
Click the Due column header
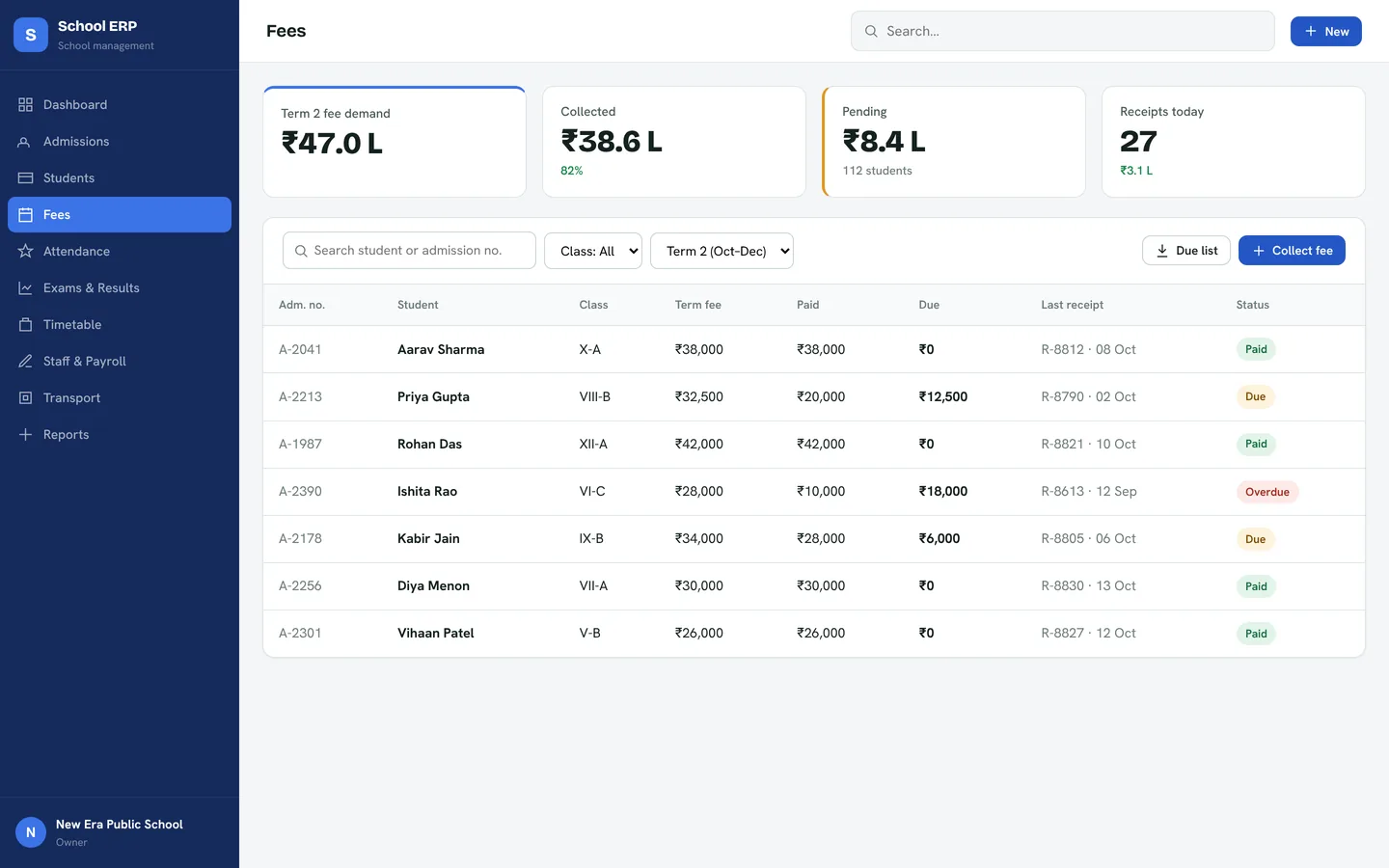(x=929, y=305)
